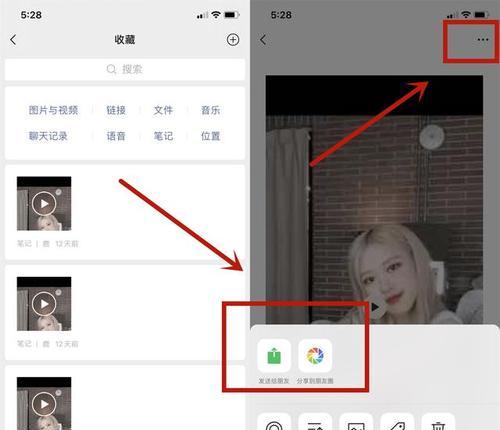Tap the green 发送给朋友 share icon
Screen dimensions: 500x430
274,355
